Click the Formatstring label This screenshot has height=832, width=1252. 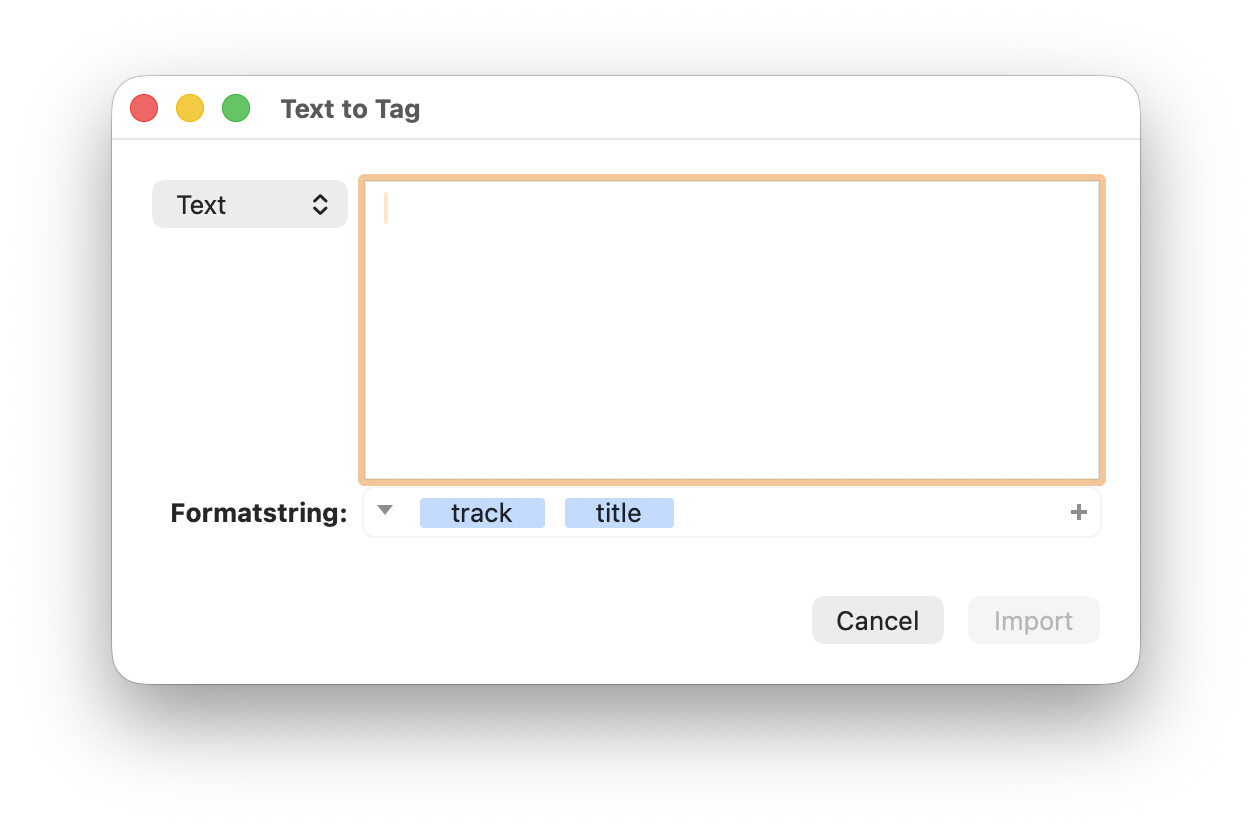point(259,513)
